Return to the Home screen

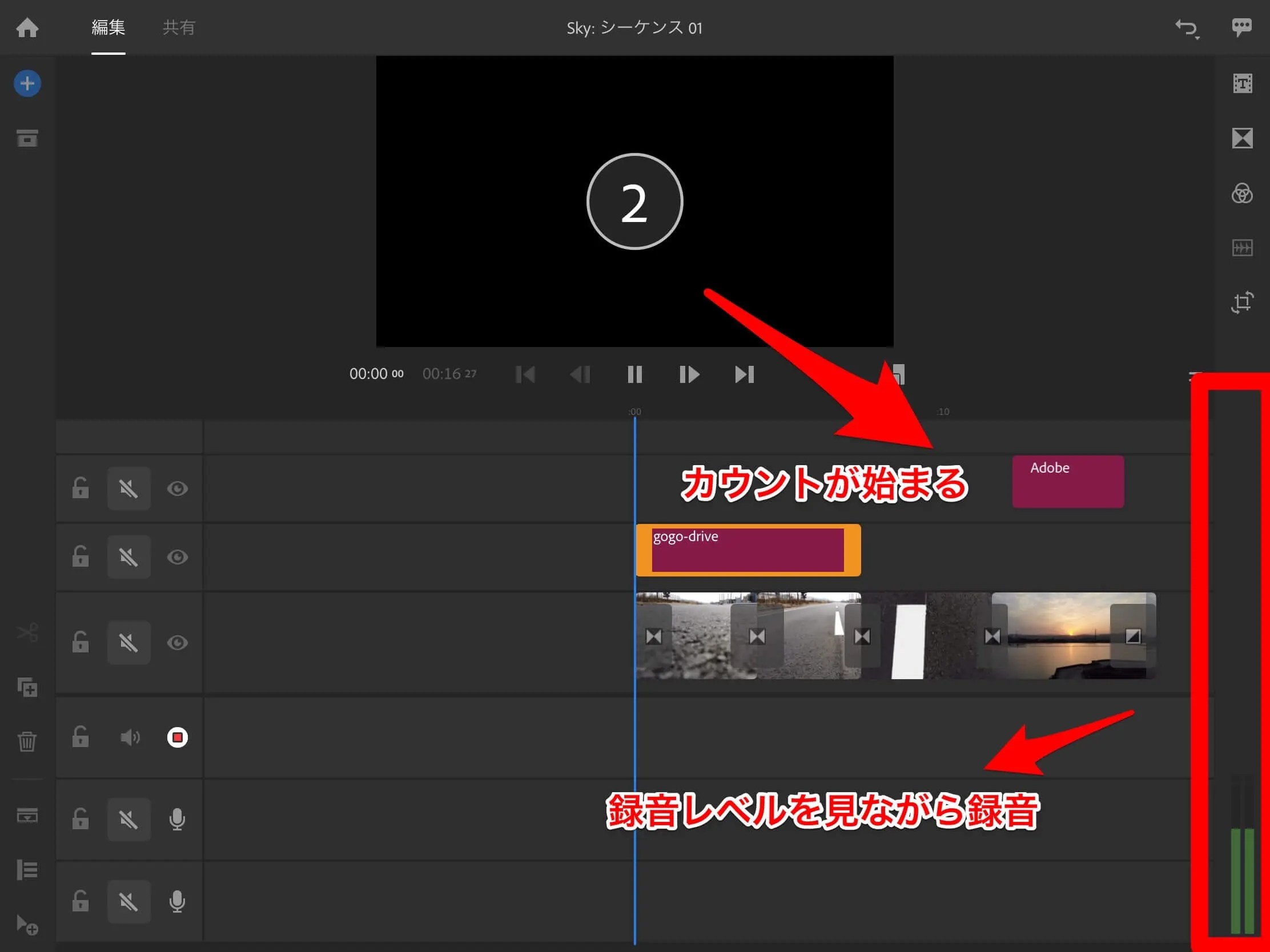[x=27, y=27]
